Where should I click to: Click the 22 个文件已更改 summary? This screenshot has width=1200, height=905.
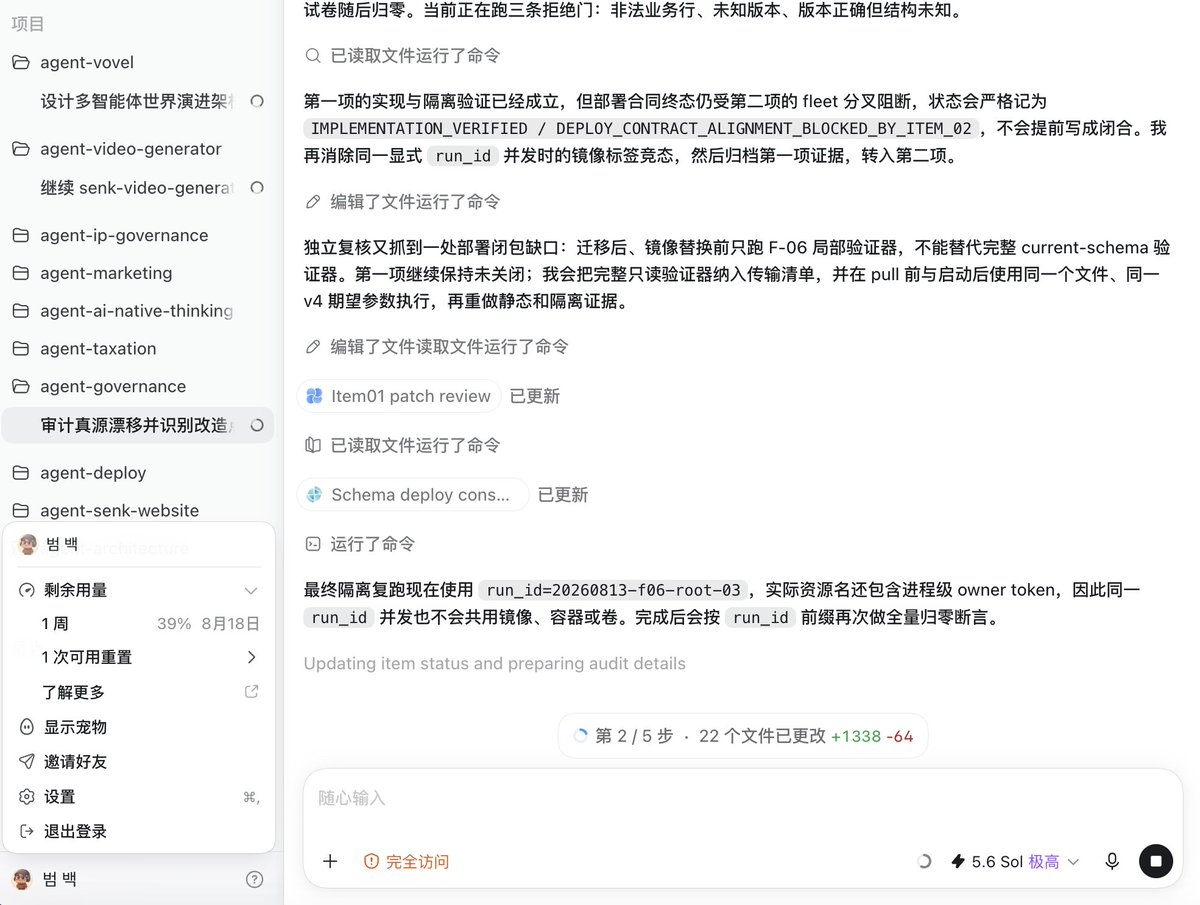pyautogui.click(x=762, y=736)
